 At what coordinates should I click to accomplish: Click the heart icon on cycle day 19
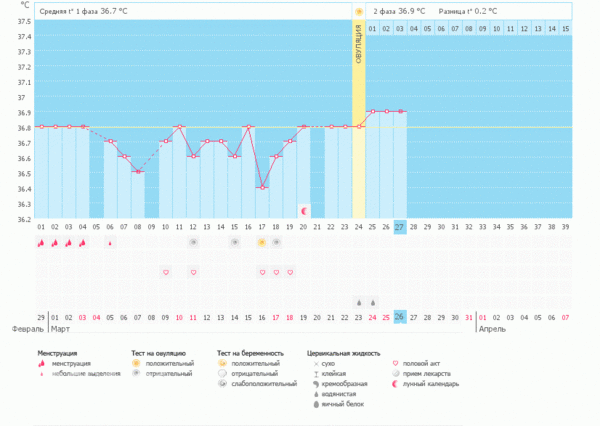(290, 272)
